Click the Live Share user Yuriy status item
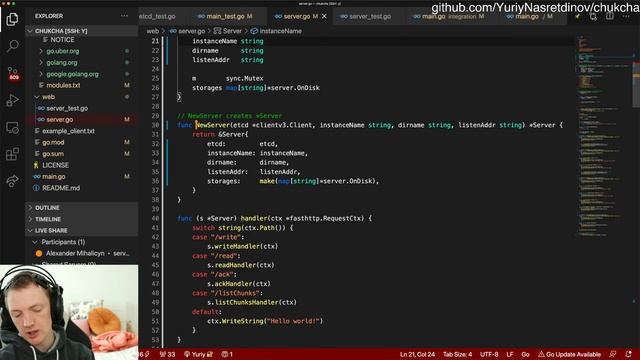The image size is (640, 360). click(x=198, y=354)
